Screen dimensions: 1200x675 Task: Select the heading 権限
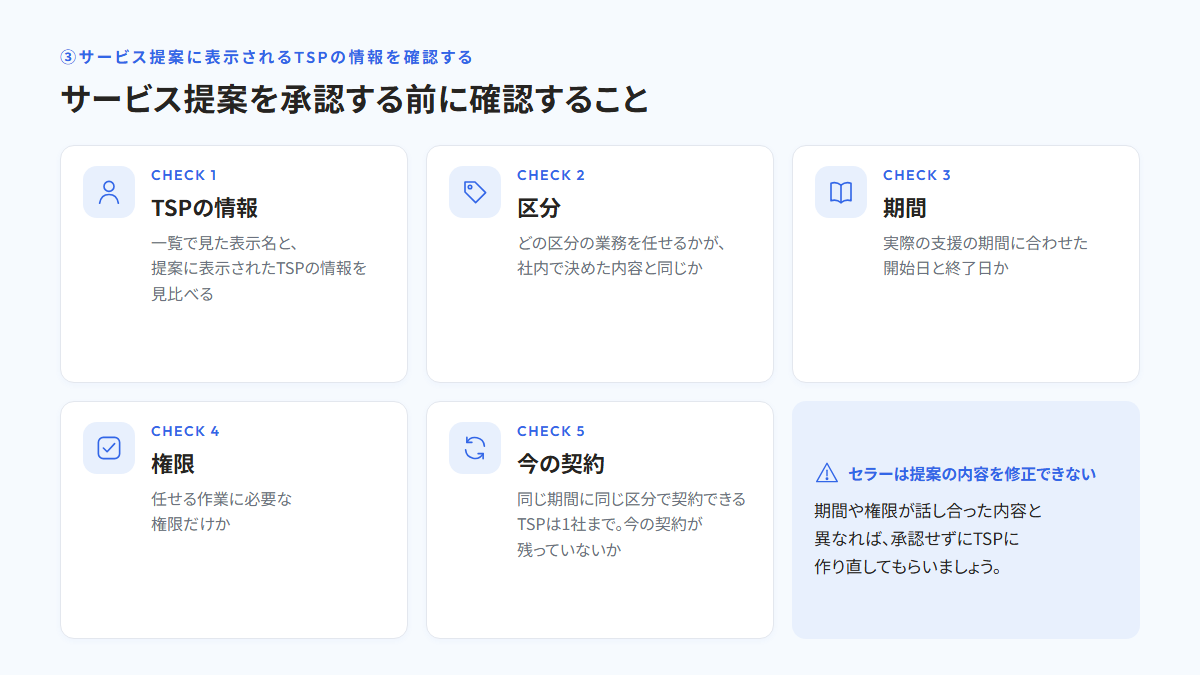pos(173,464)
